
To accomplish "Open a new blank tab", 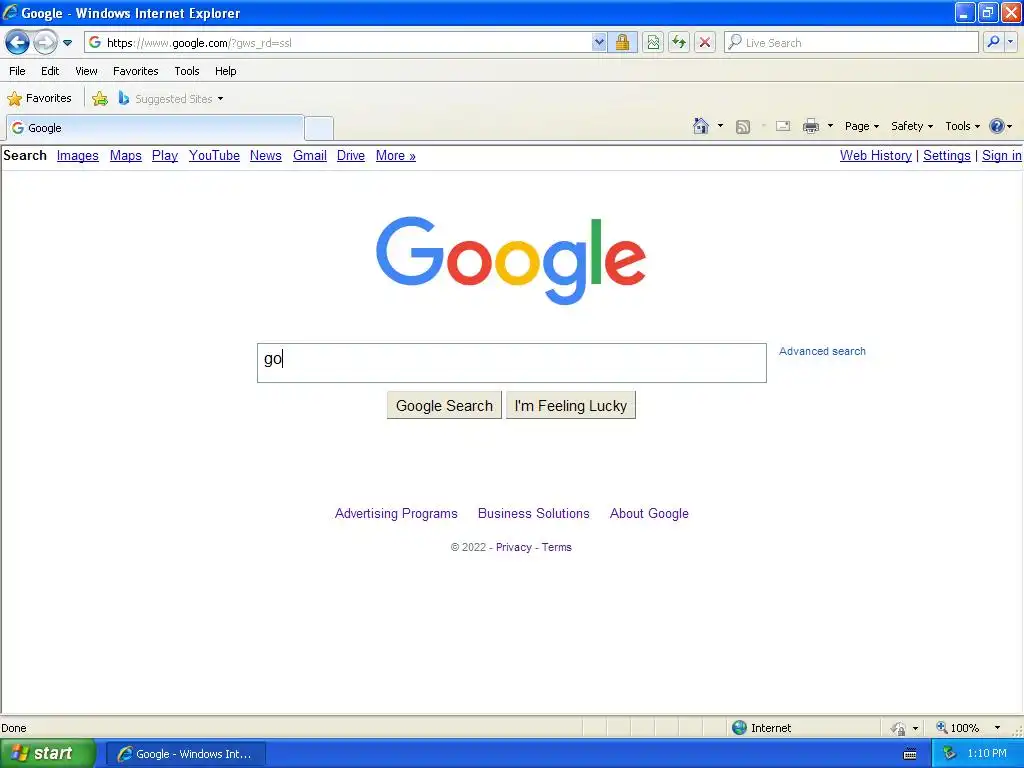I will [319, 128].
